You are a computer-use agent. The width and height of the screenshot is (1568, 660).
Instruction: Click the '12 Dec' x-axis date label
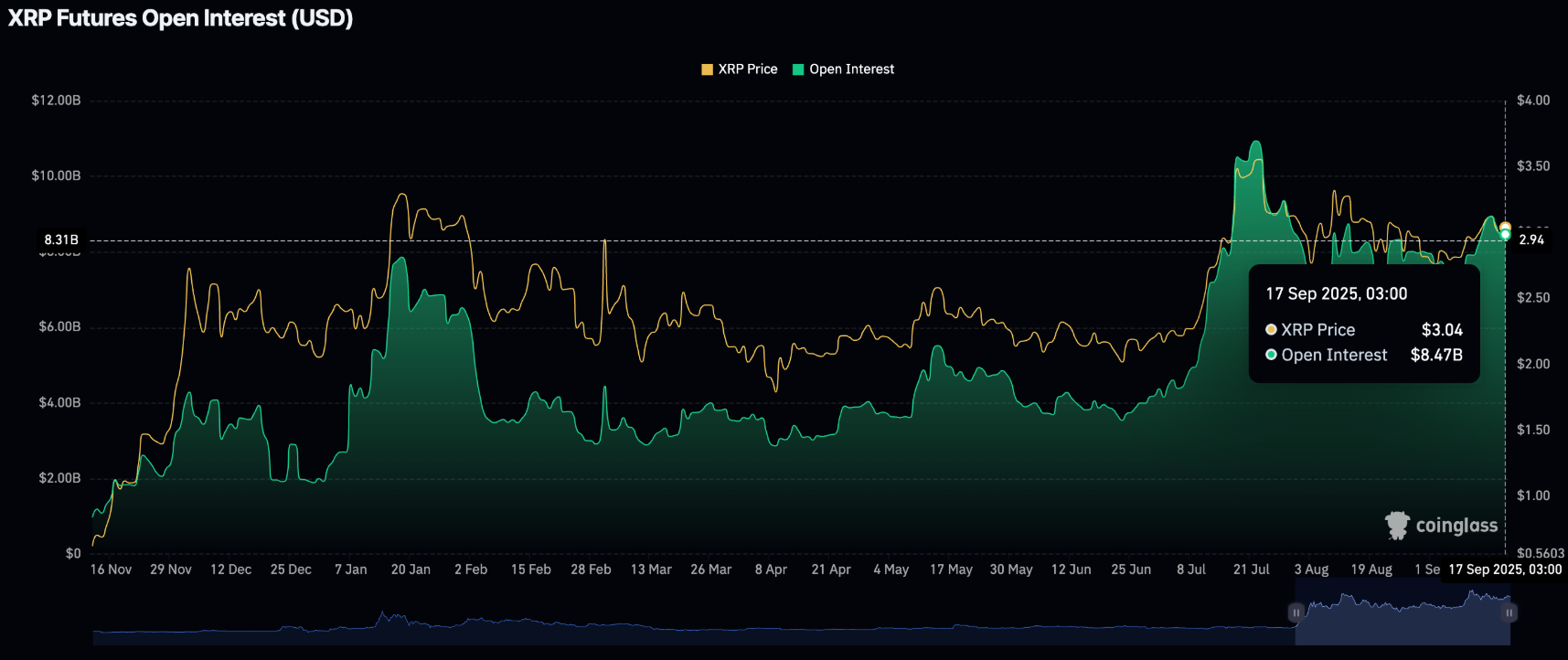[230, 570]
